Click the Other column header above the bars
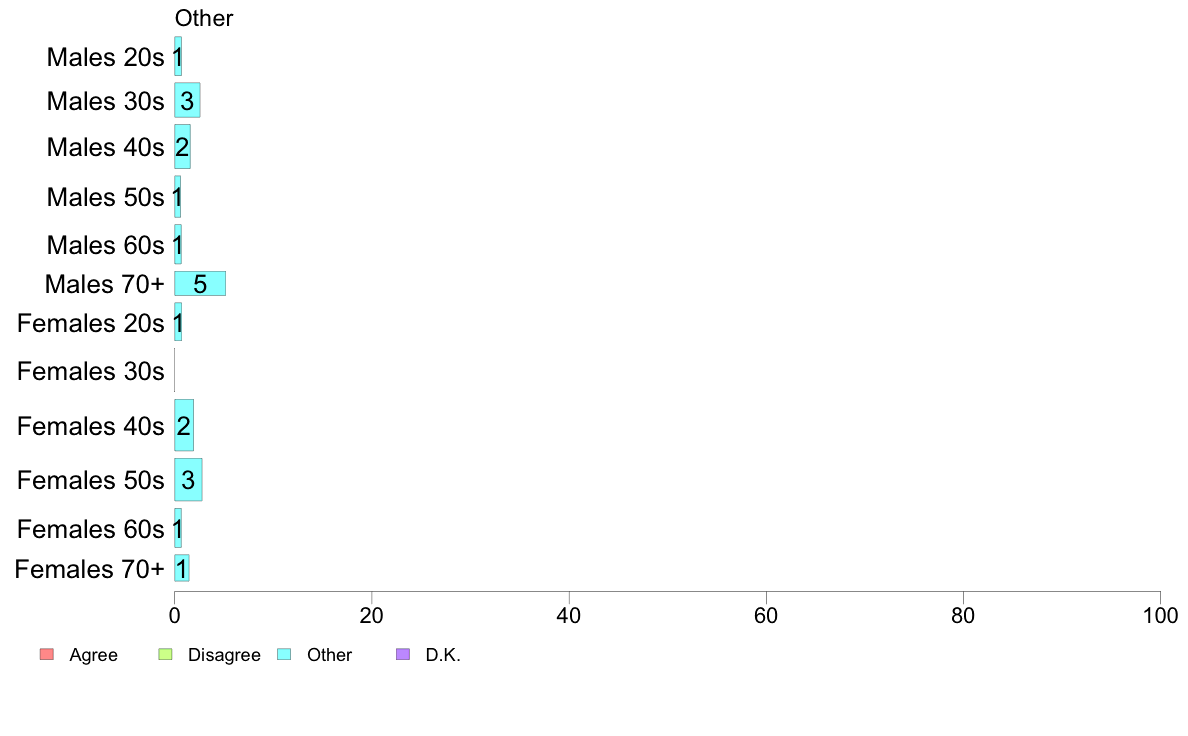Viewport: 1188px width, 736px height. point(204,18)
